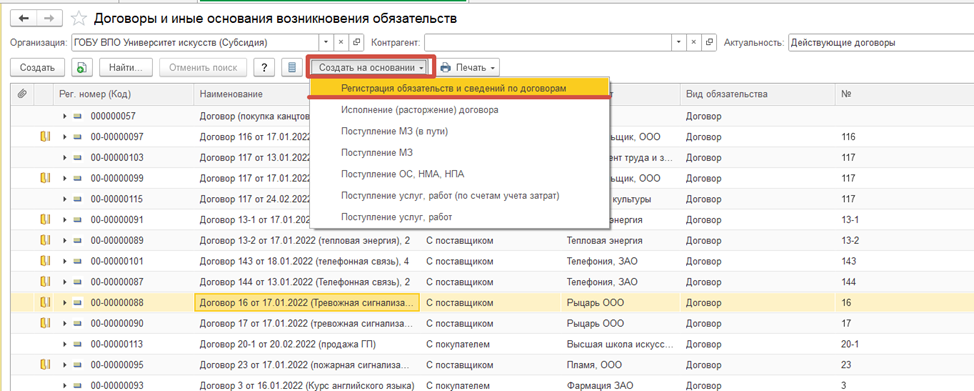Screen dimensions: 974x391
Task: Click the Тепловая энергия counterparty cell
Action: (621, 241)
